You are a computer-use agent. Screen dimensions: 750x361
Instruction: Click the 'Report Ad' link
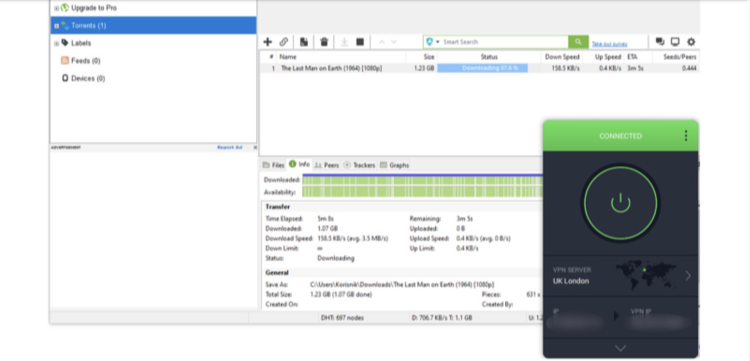click(x=230, y=147)
